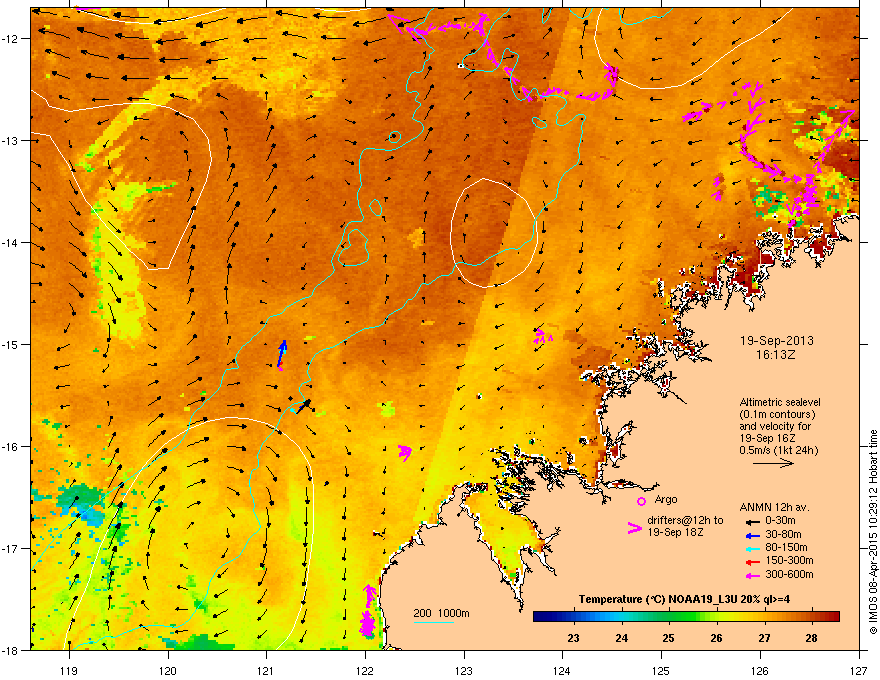Image resolution: width=880 pixels, height=680 pixels.
Task: Click the colorbar tick label 24
Action: click(x=621, y=638)
